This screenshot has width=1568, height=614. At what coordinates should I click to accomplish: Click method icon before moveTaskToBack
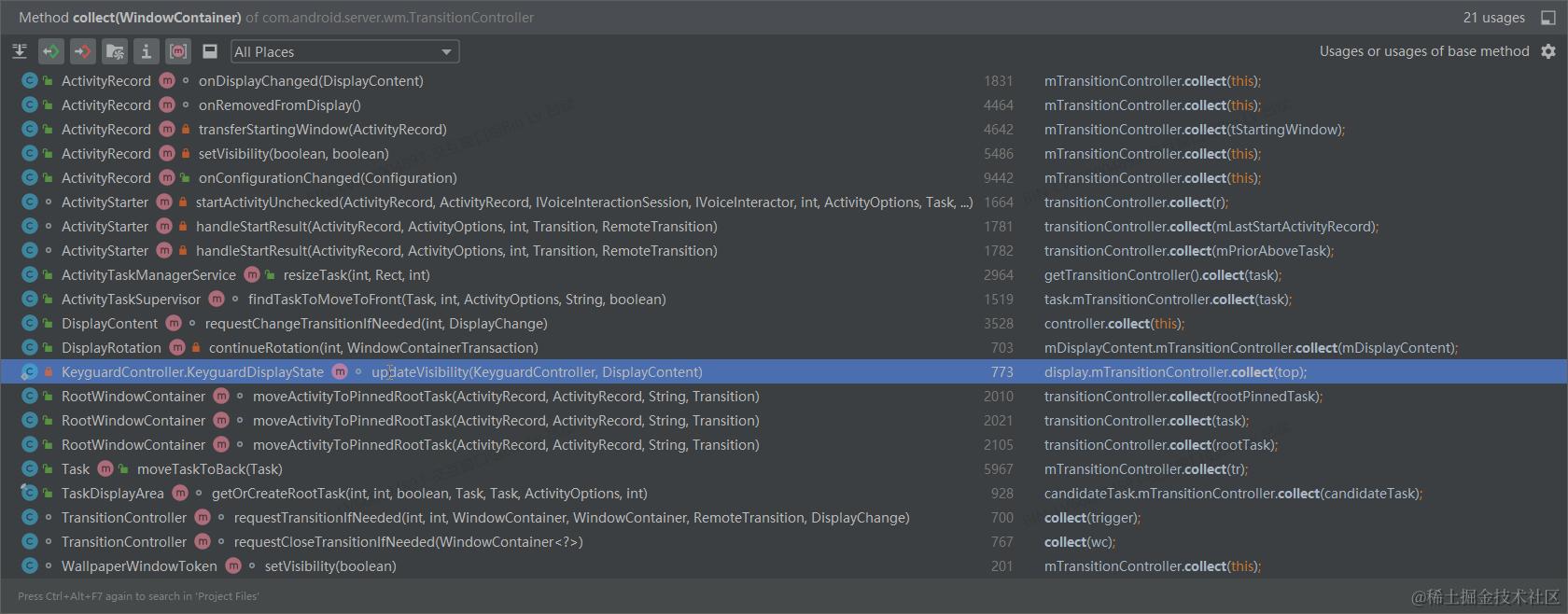pyautogui.click(x=105, y=468)
